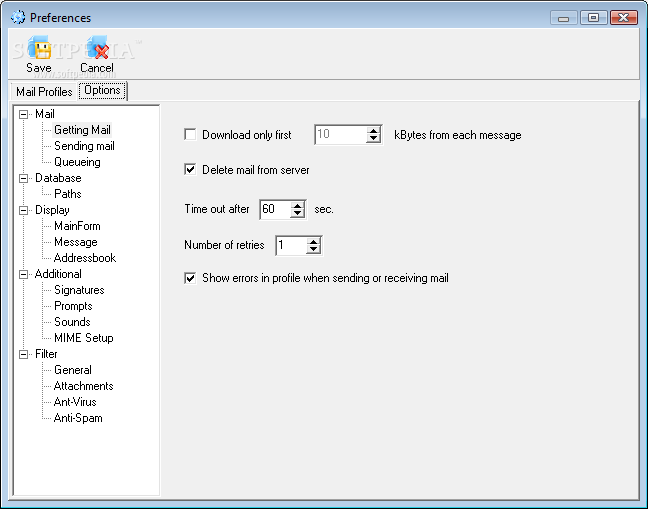
Task: Switch to the Mail Profiles tab
Action: pyautogui.click(x=44, y=92)
